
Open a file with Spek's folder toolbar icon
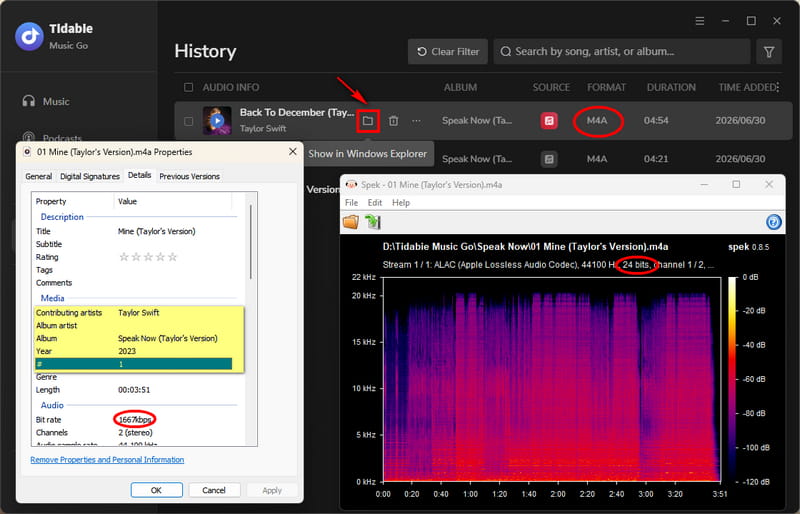tap(351, 222)
